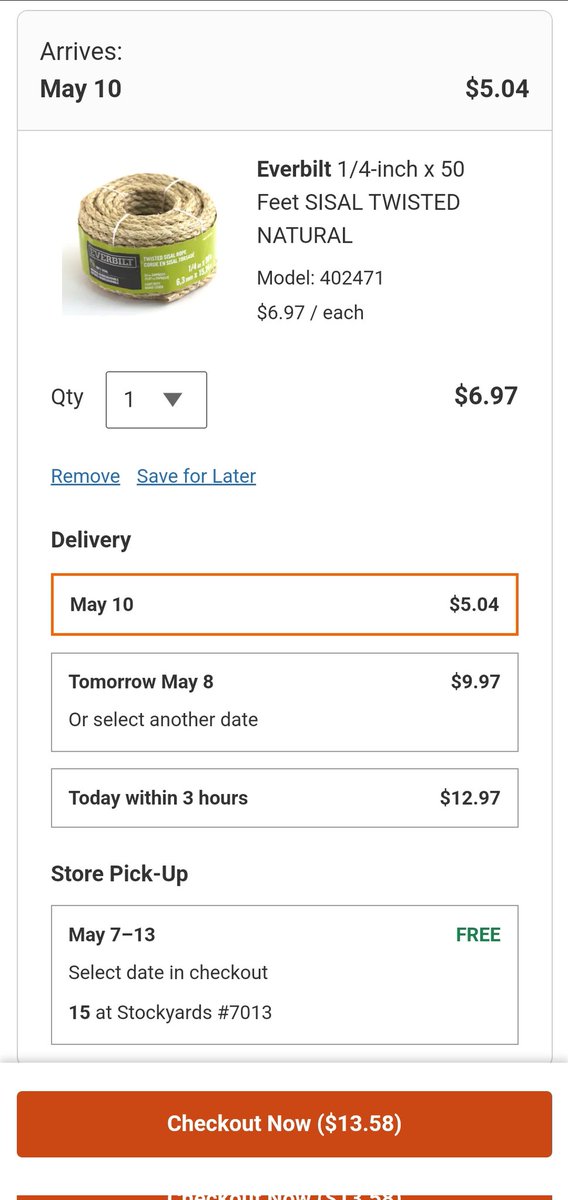
Task: Open the Qty dropdown arrow
Action: pos(172,400)
